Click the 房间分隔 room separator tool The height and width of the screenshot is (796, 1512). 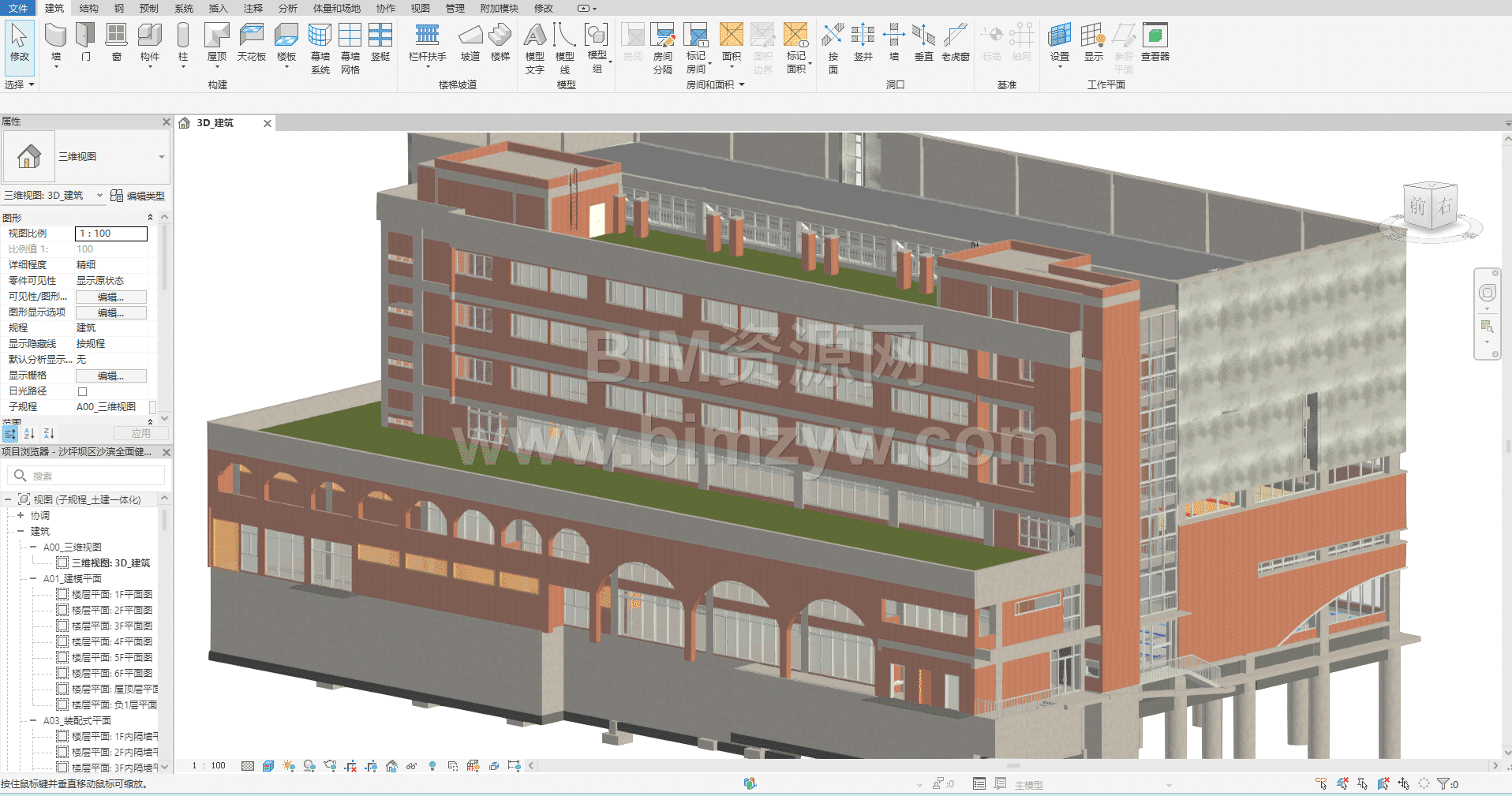tap(663, 49)
